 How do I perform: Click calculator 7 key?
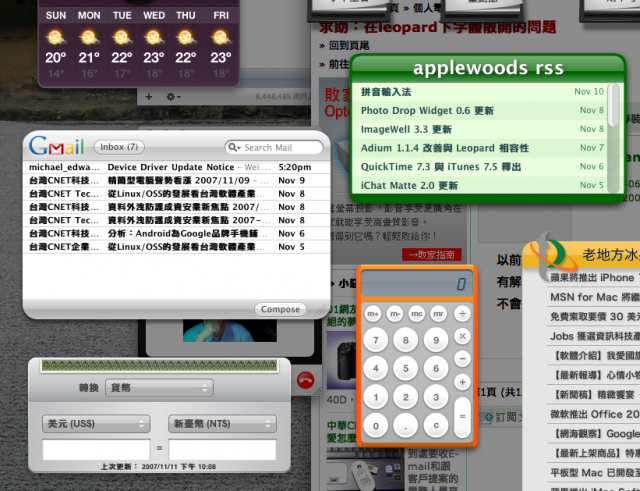(x=376, y=340)
